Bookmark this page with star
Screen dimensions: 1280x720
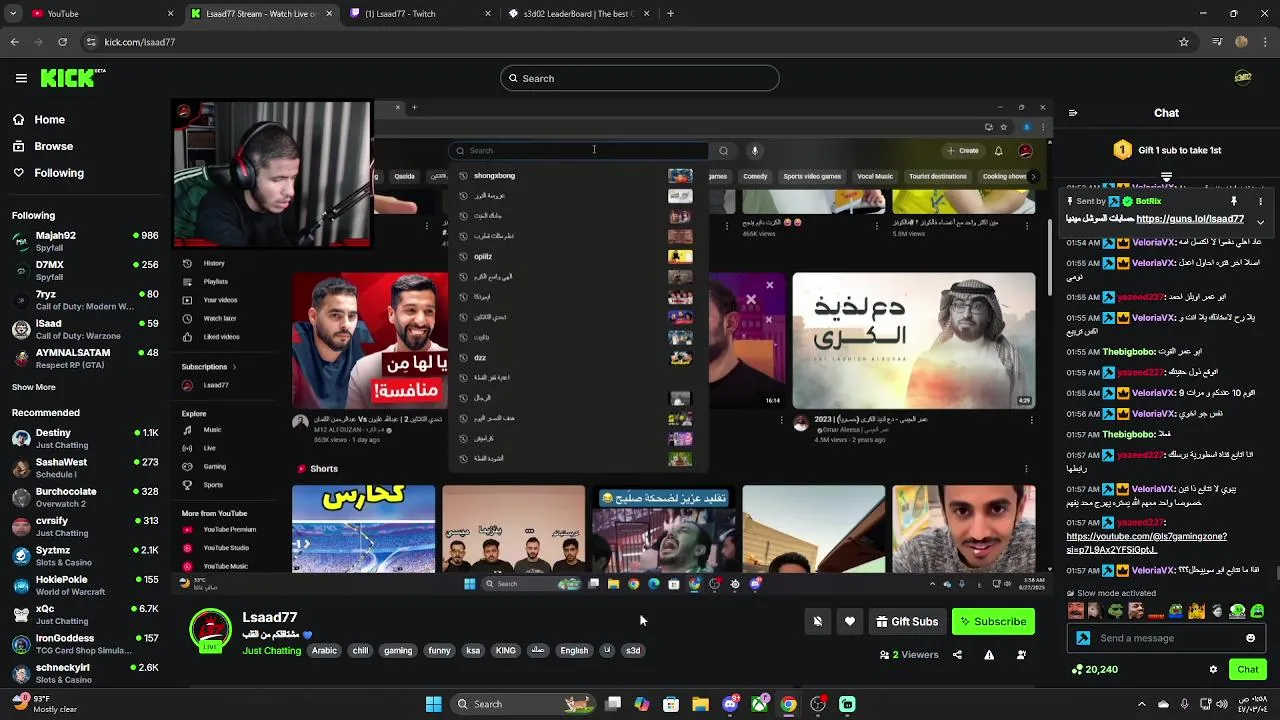[x=1184, y=42]
